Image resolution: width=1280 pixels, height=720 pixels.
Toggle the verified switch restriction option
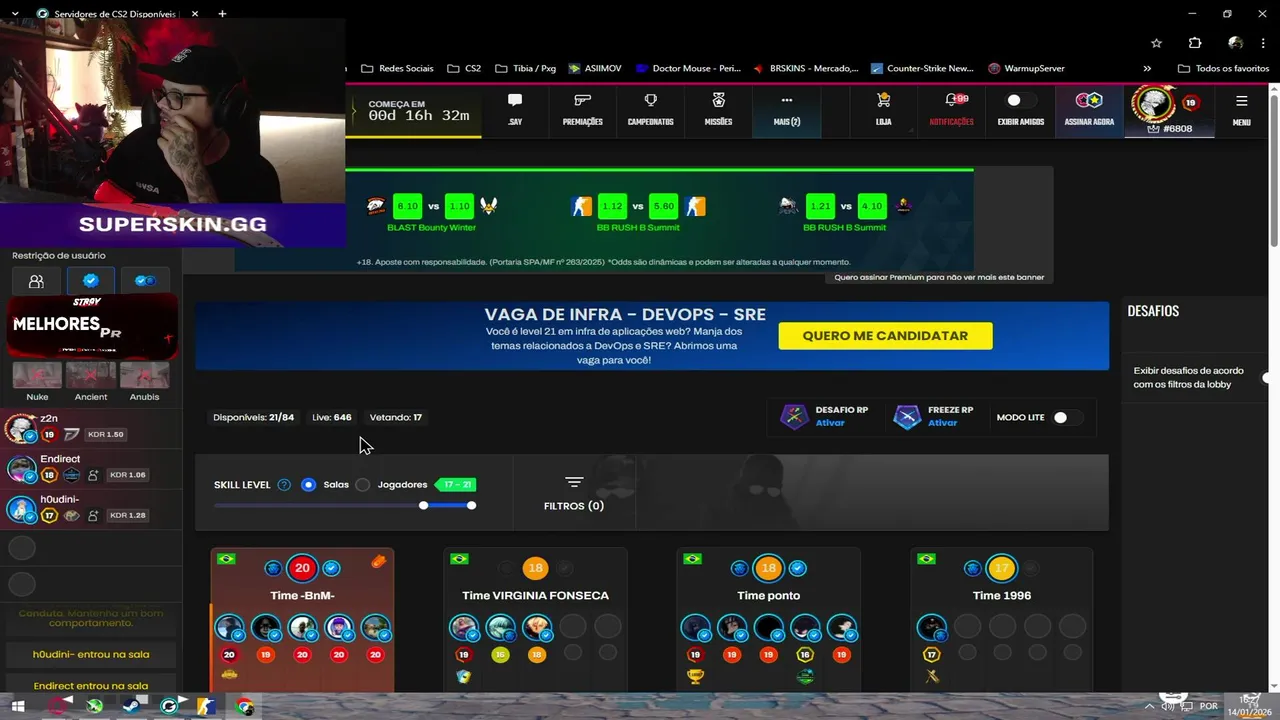coord(145,281)
